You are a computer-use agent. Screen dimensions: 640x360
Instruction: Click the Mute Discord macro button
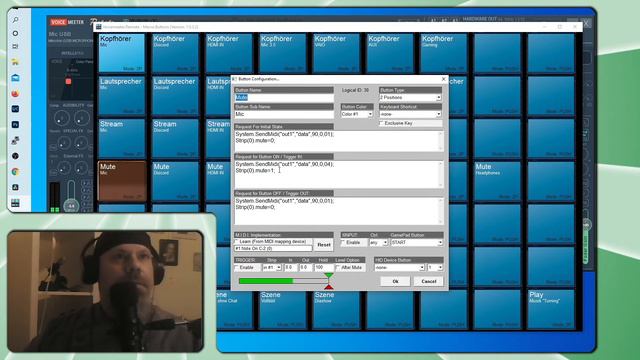[175, 181]
